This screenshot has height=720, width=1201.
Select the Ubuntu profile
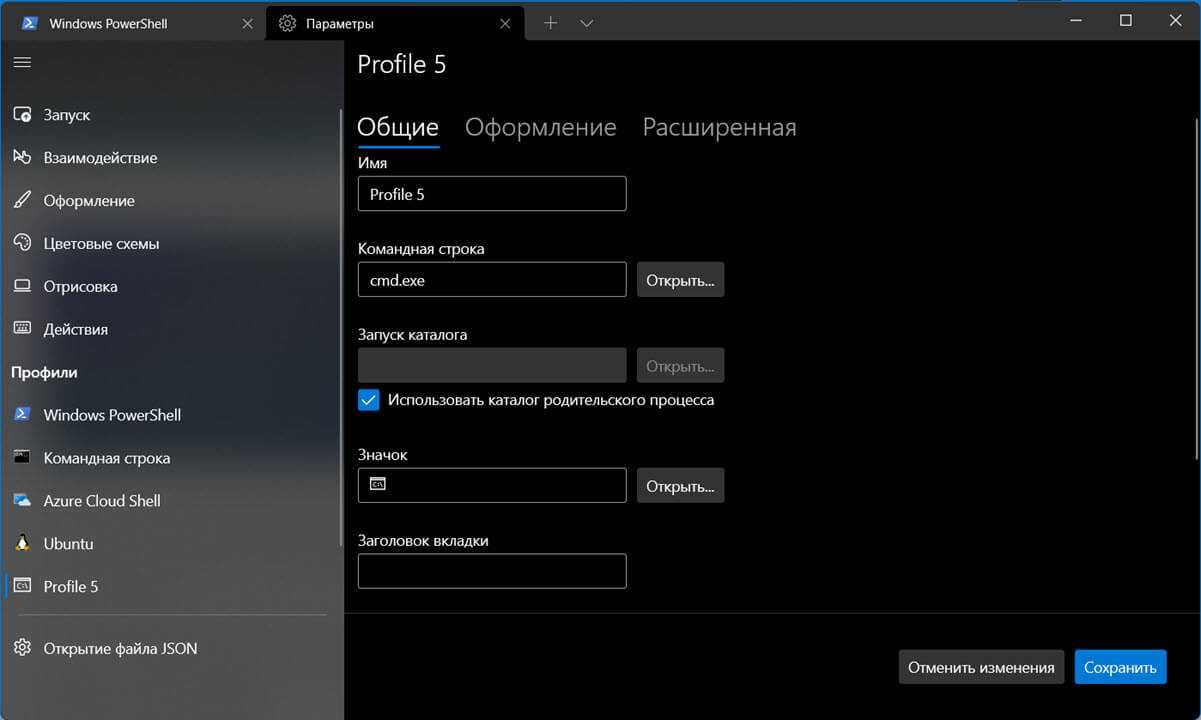click(x=68, y=544)
